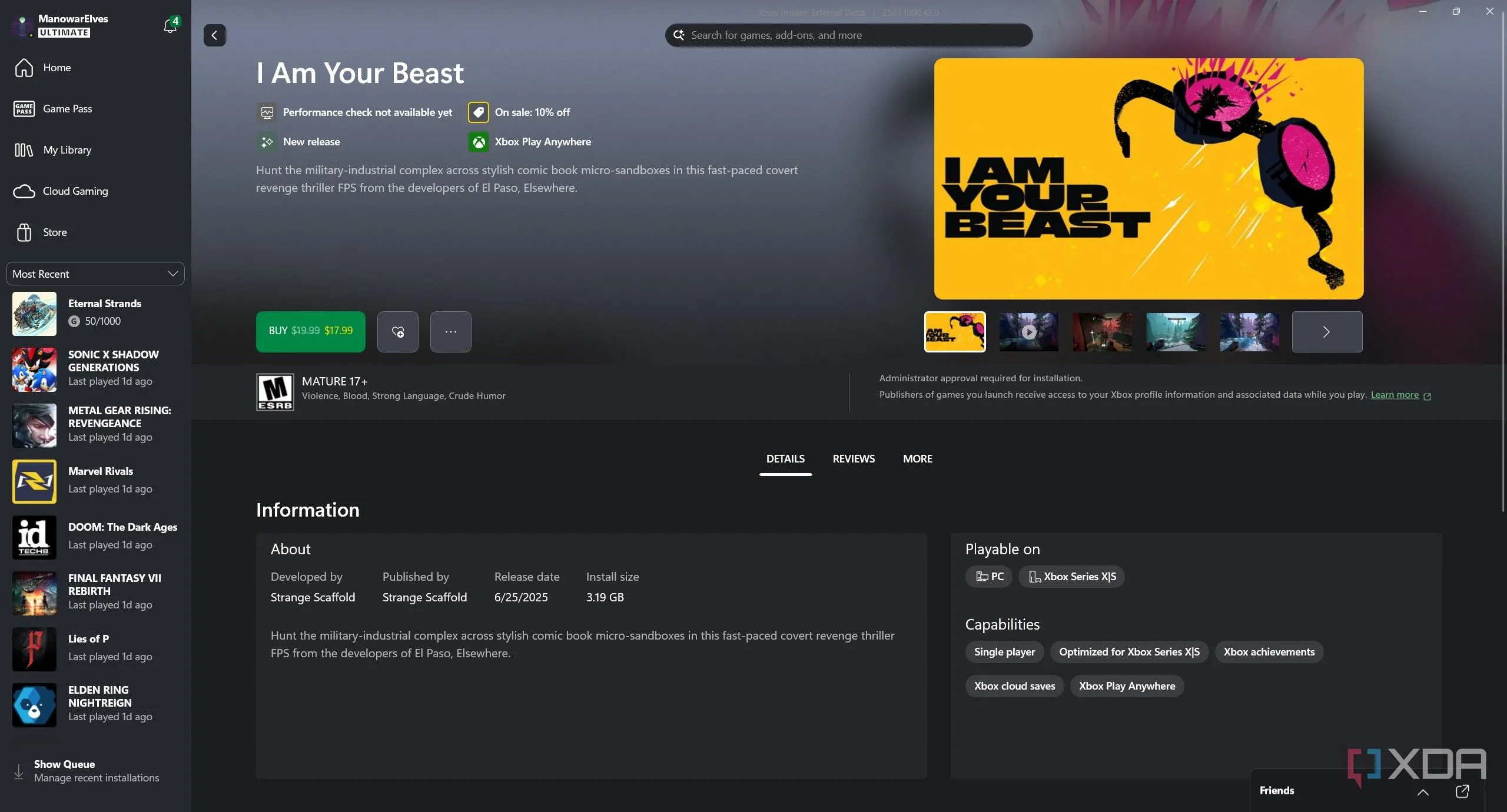Select the yellow cover art thumbnail
This screenshot has width=1507, height=812.
[x=955, y=332]
